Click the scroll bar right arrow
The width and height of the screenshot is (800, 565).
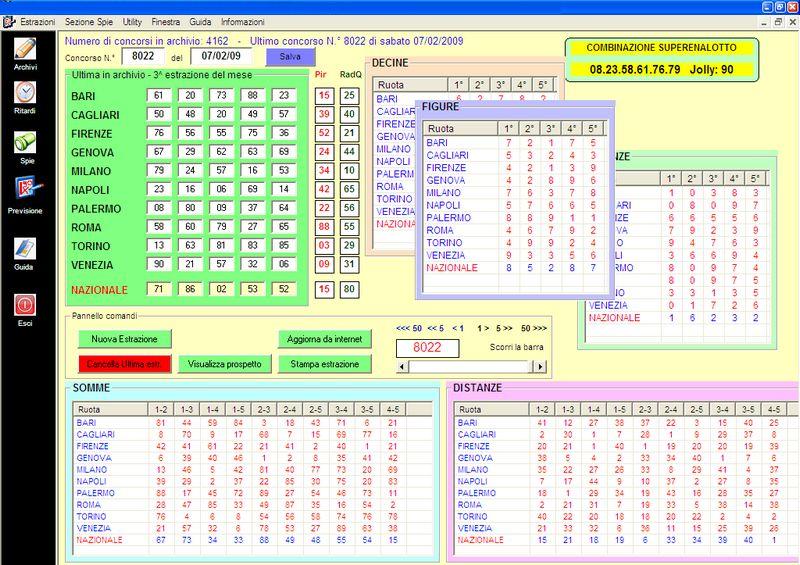tap(539, 366)
